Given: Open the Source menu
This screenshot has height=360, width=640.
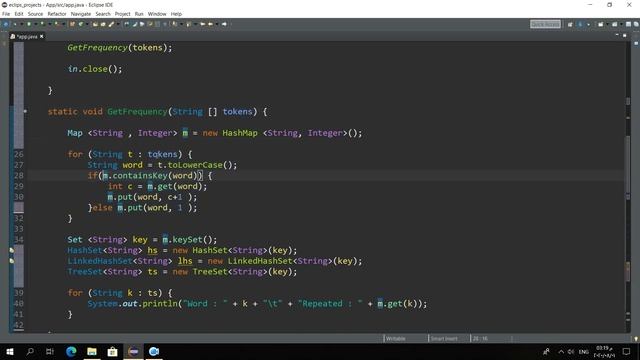Looking at the screenshot, I should 35,14.
